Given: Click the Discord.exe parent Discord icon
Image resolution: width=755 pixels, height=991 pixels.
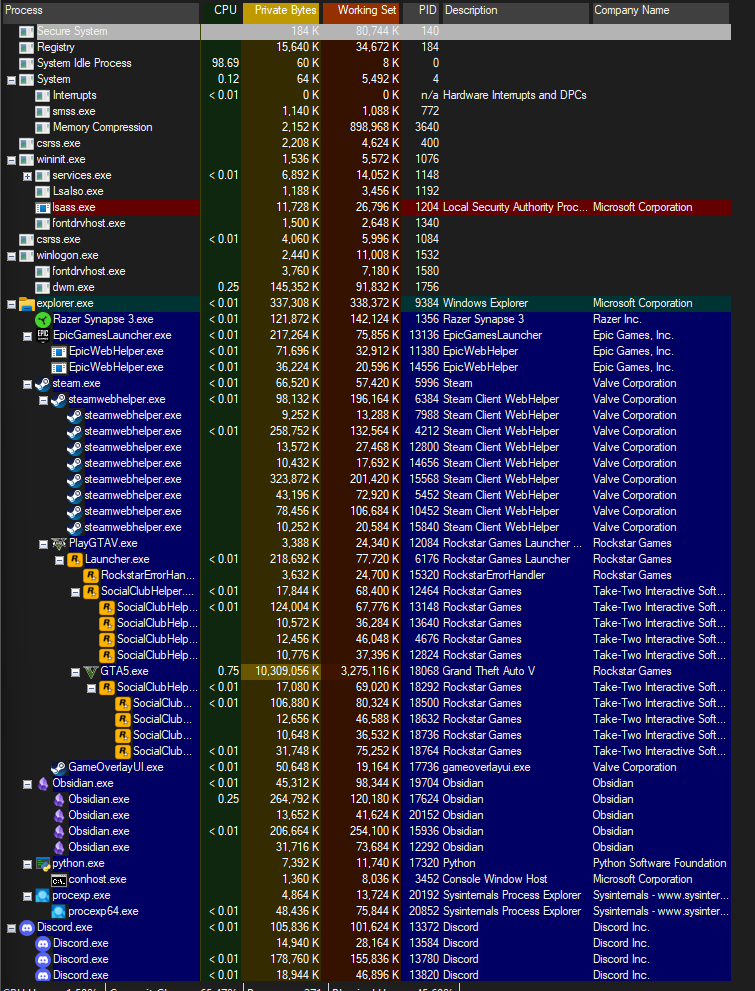Looking at the screenshot, I should (x=27, y=927).
